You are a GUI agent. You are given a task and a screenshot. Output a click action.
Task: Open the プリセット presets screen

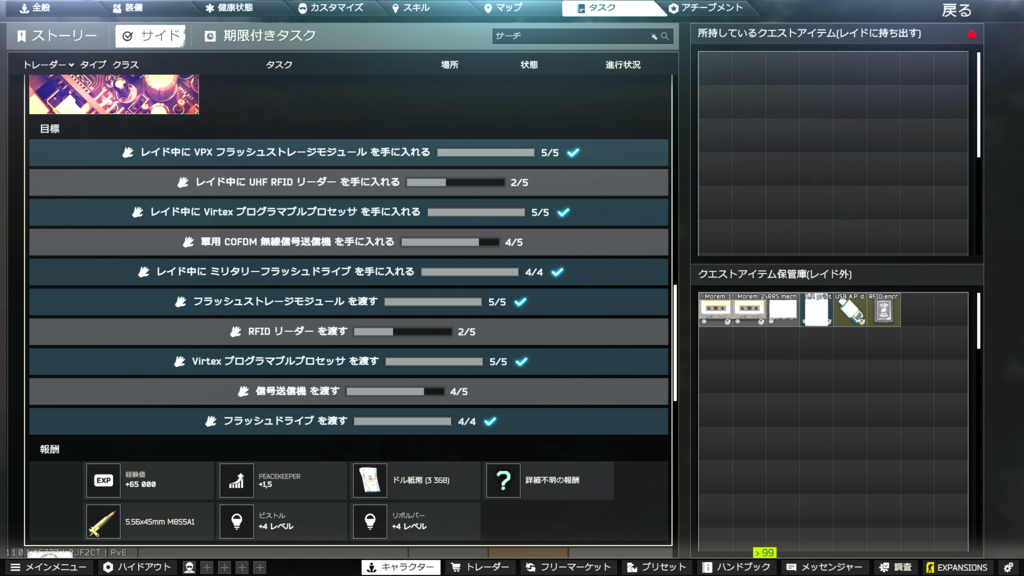[656, 568]
